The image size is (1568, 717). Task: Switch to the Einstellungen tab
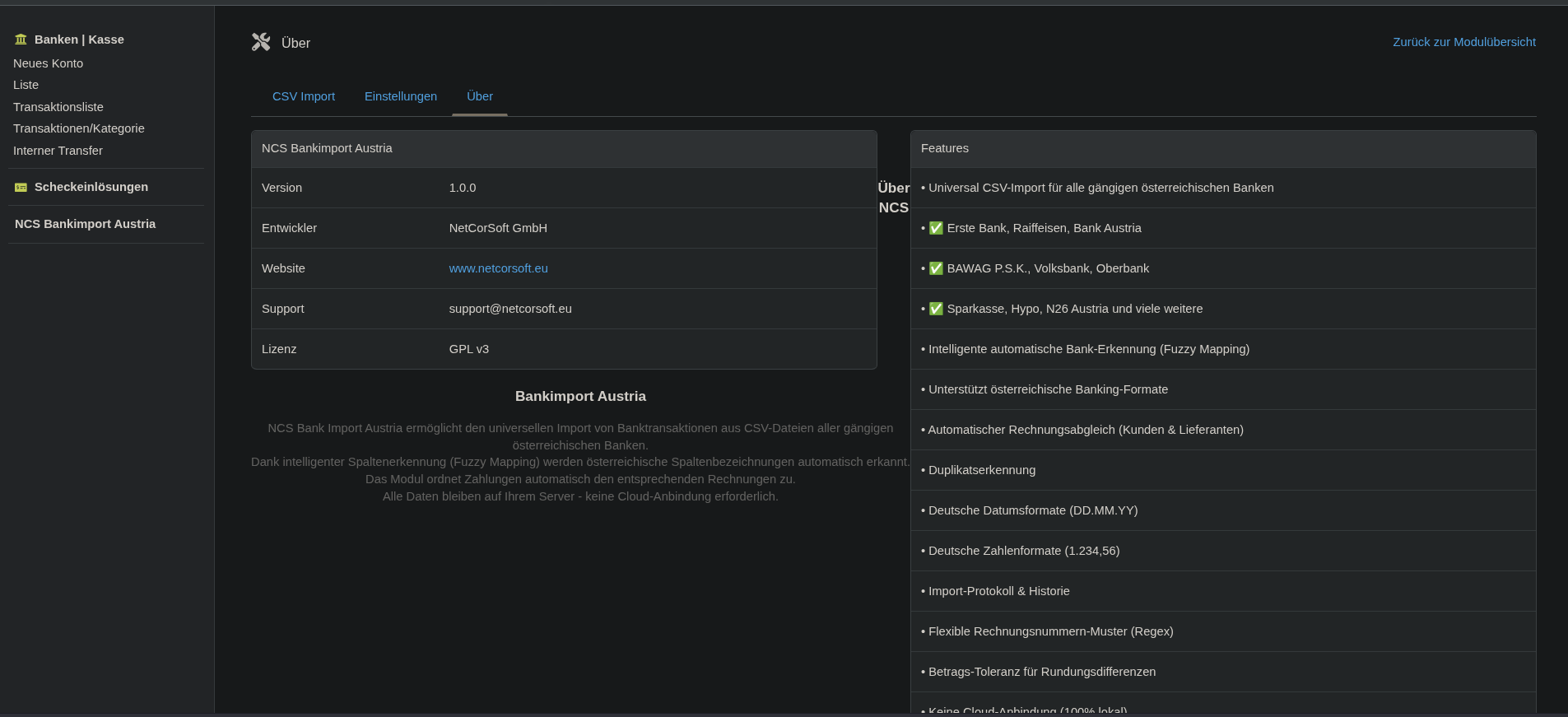pyautogui.click(x=401, y=96)
